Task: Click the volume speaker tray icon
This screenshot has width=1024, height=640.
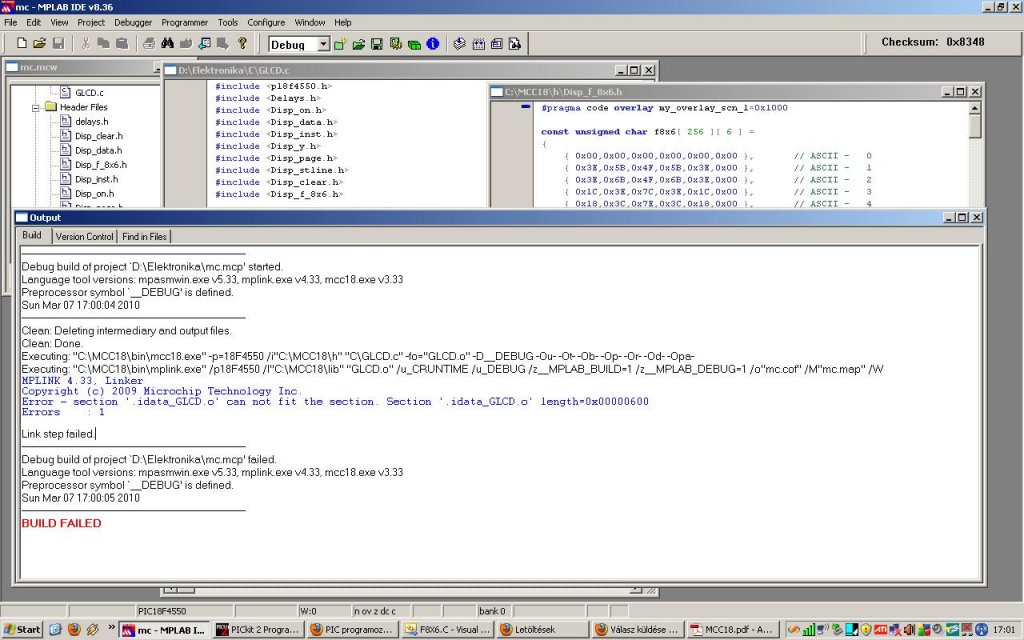Action: click(909, 630)
